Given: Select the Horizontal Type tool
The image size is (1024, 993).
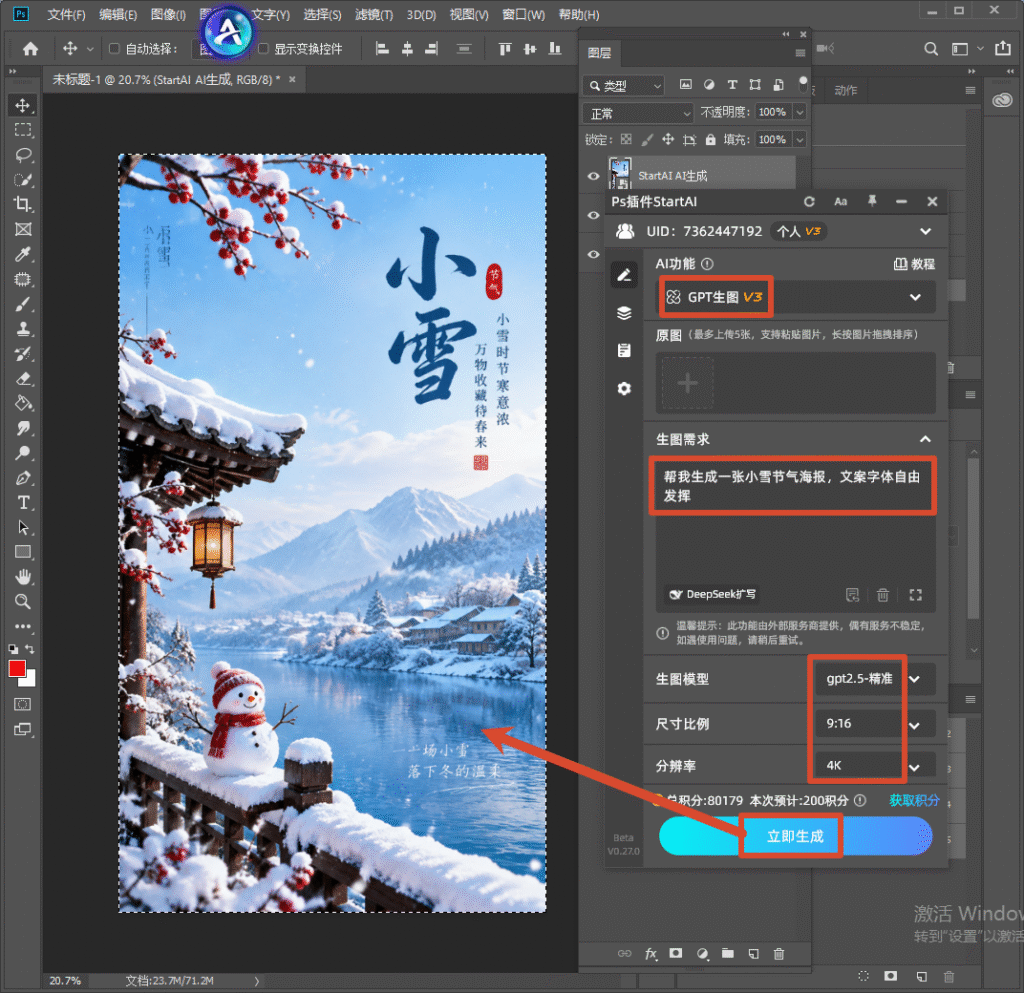Looking at the screenshot, I should click(23, 503).
